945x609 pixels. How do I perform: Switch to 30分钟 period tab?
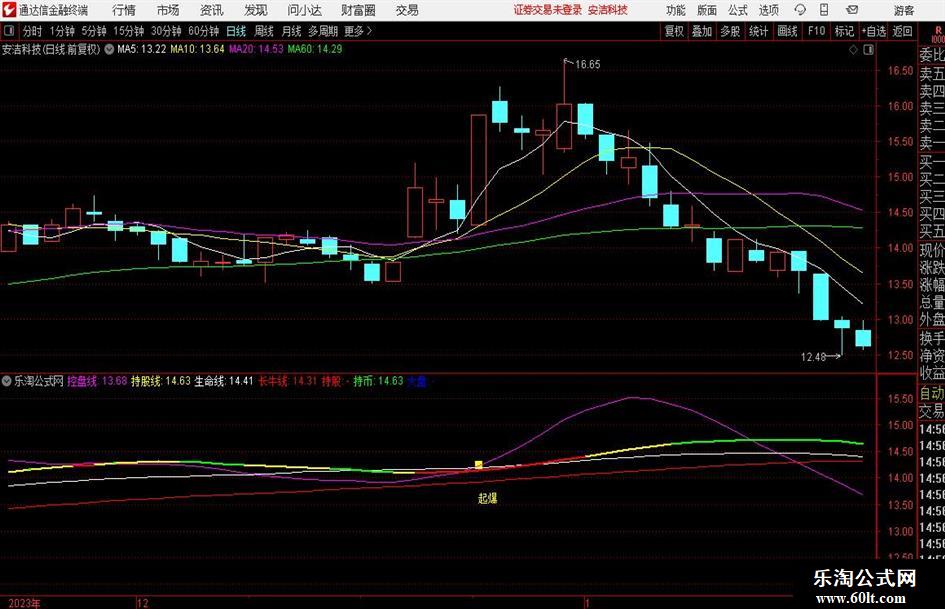[x=166, y=31]
